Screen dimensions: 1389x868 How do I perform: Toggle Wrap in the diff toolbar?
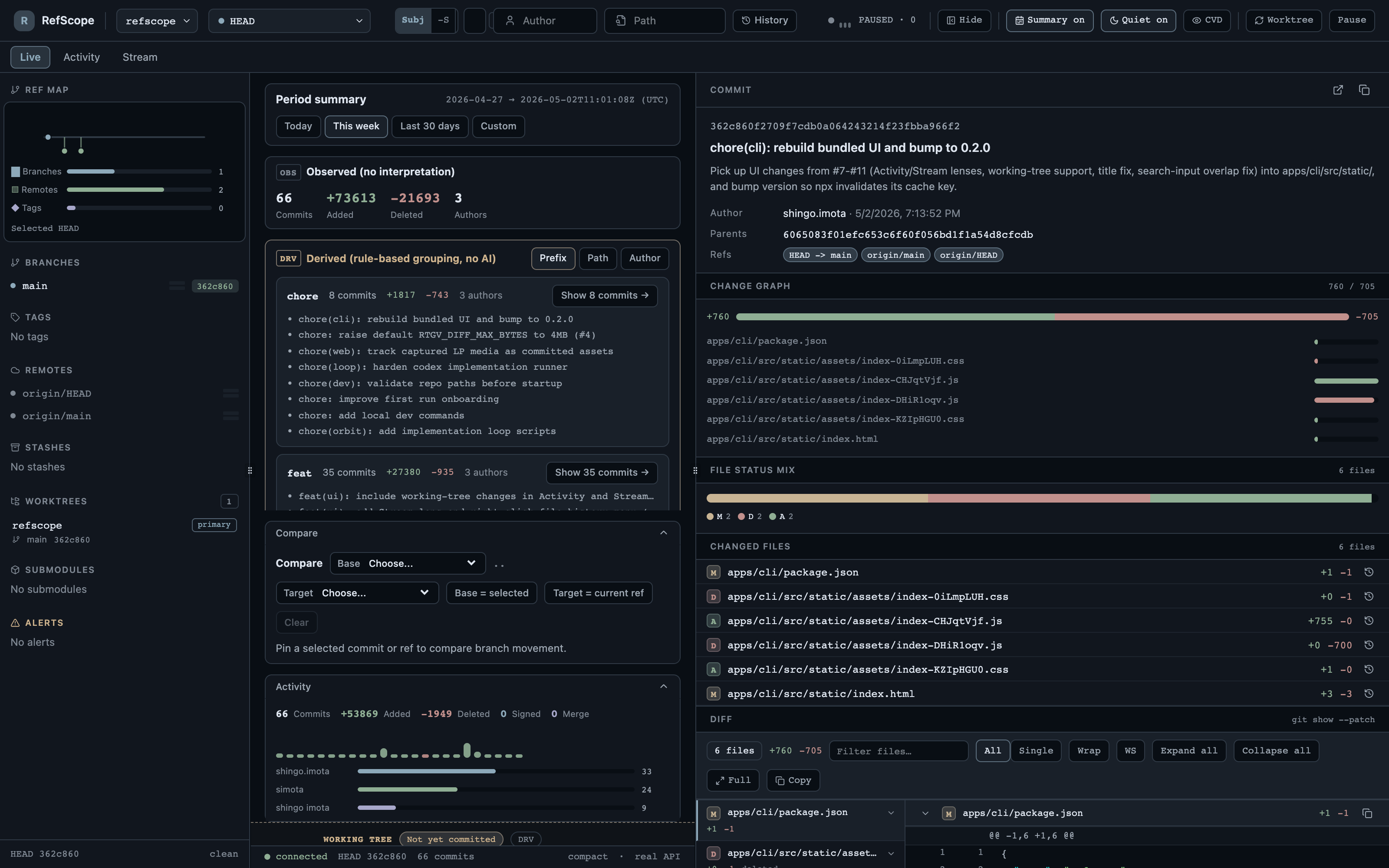point(1088,751)
